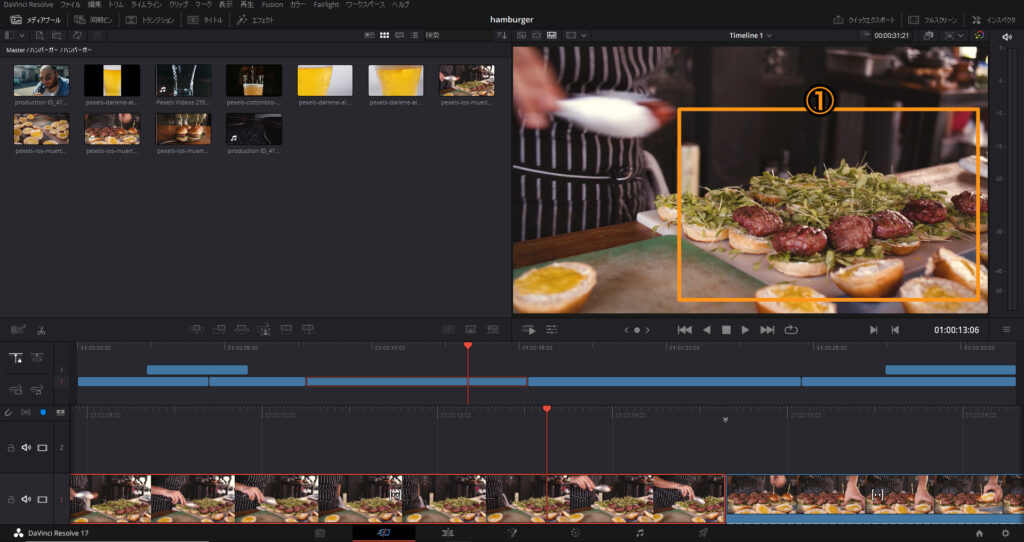Click the クイックエクスポート button
The image size is (1024, 542).
click(866, 20)
